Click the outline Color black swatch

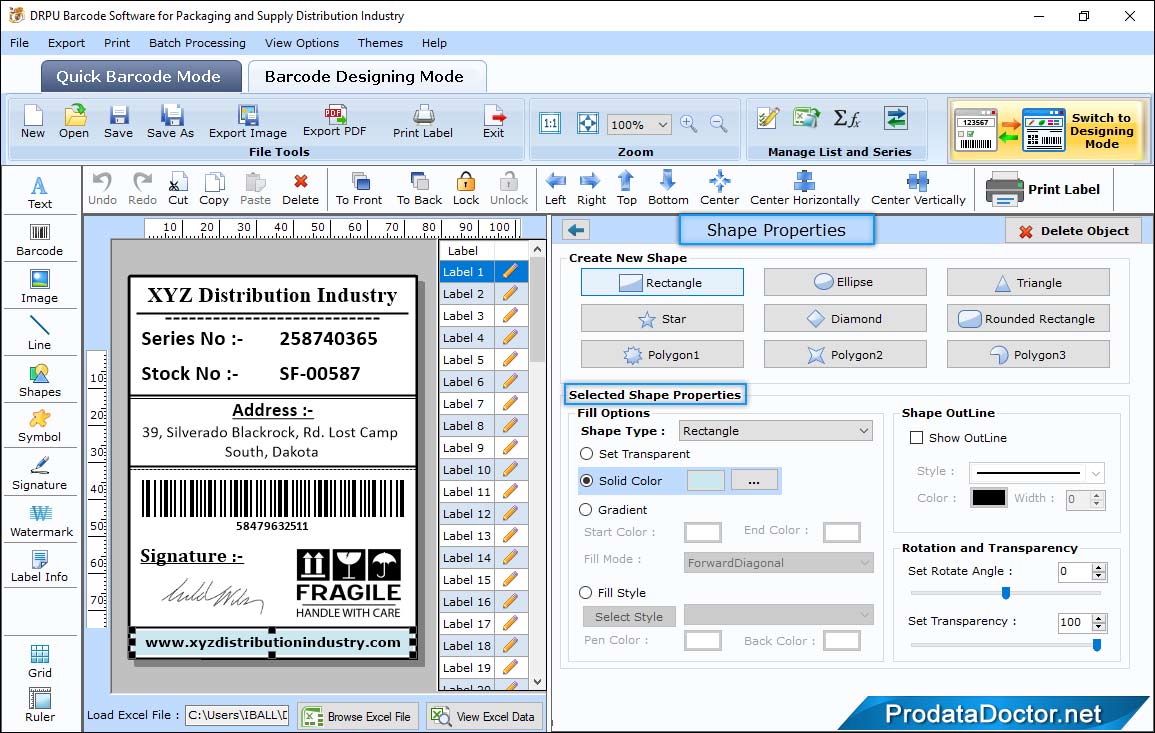[x=989, y=497]
